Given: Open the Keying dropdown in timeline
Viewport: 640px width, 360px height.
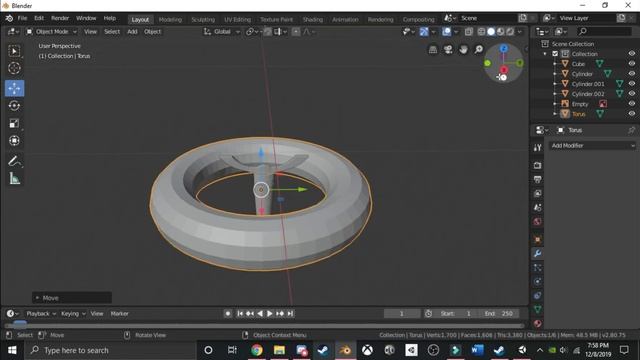Looking at the screenshot, I should [73, 313].
